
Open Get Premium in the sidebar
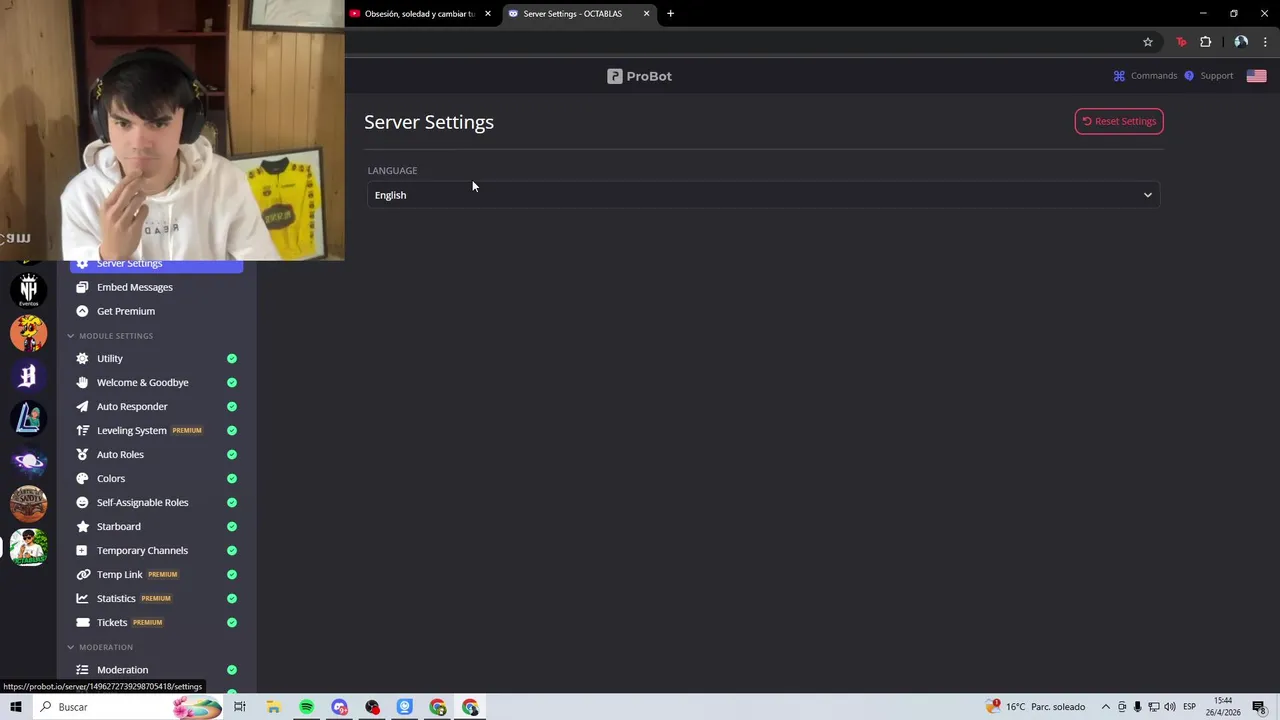pyautogui.click(x=125, y=311)
